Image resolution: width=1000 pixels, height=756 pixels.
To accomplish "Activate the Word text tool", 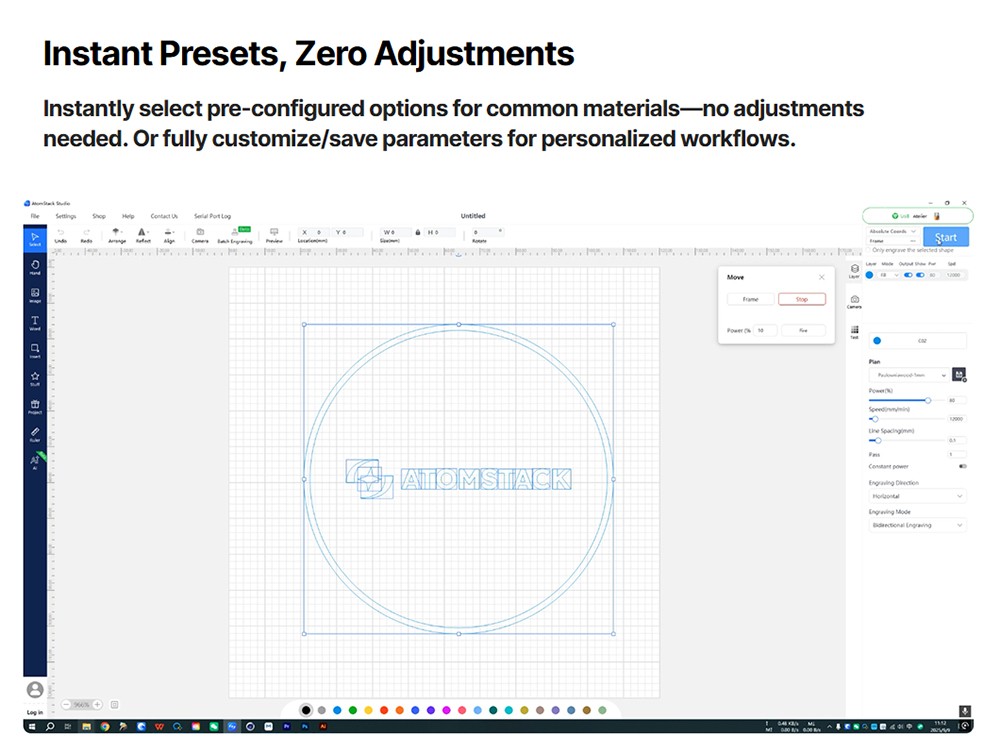I will coord(35,322).
